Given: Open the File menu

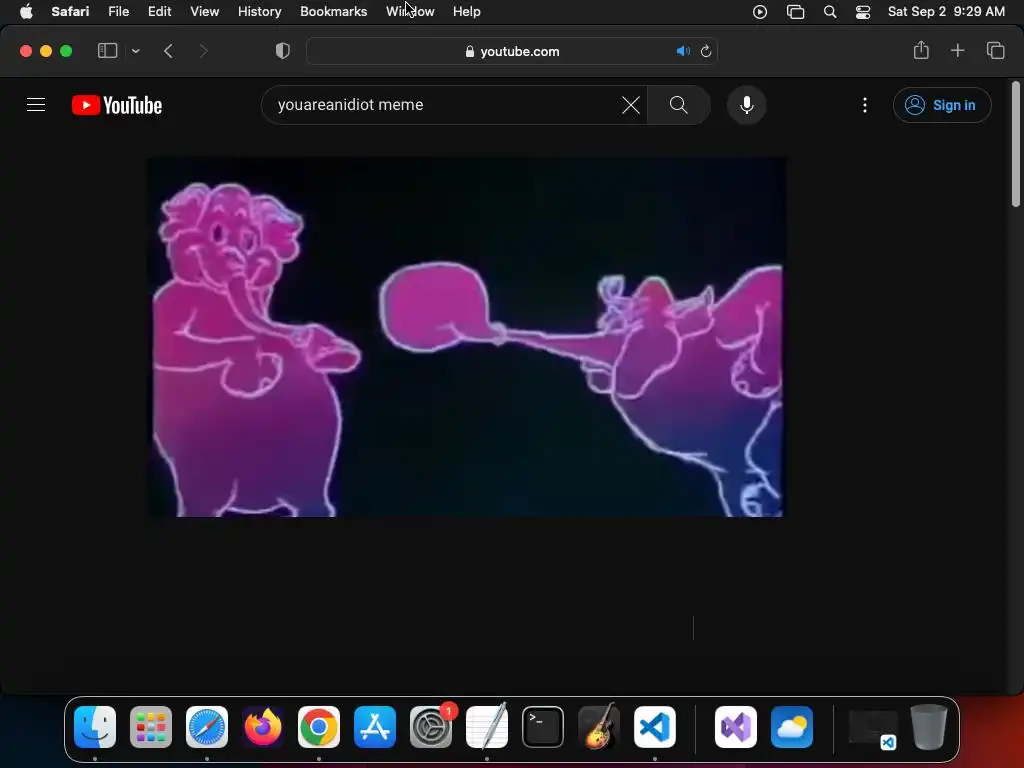Looking at the screenshot, I should [118, 12].
